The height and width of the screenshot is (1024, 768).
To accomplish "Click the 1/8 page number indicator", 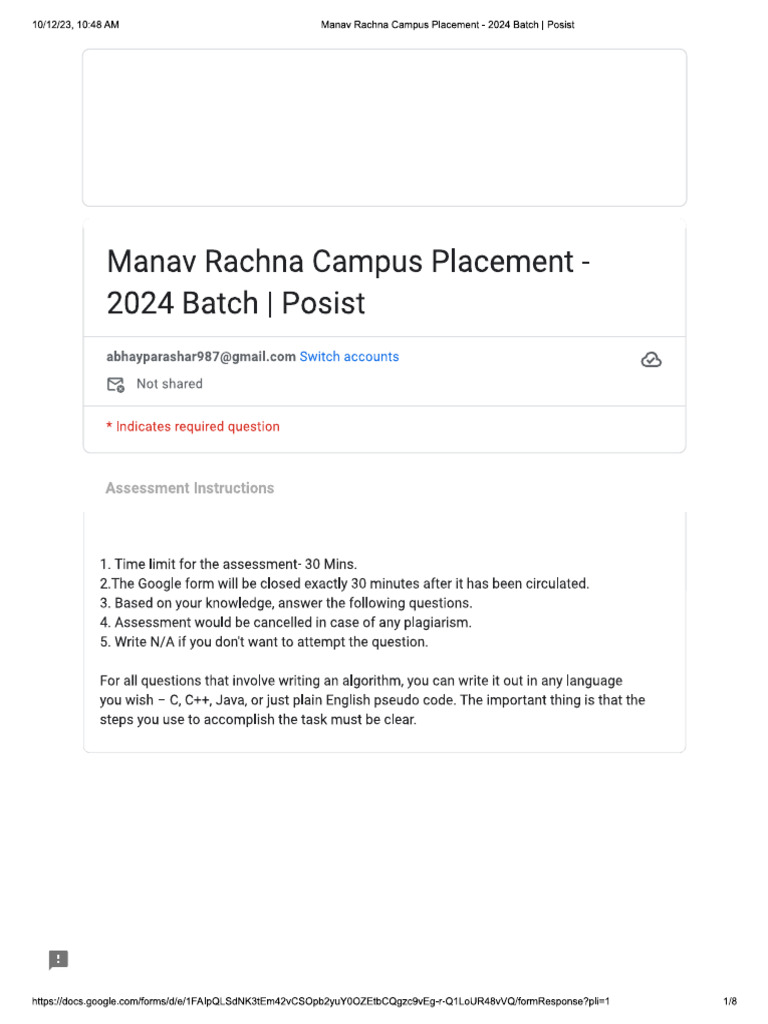I will coord(730,1001).
